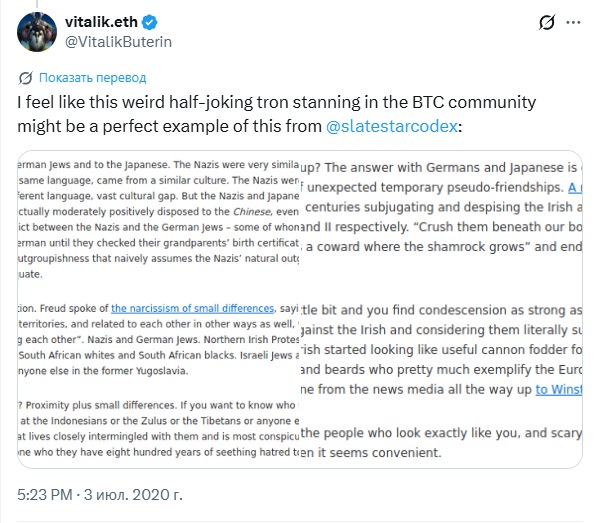Click the blue verified badge
The height and width of the screenshot is (523, 598).
tap(150, 23)
